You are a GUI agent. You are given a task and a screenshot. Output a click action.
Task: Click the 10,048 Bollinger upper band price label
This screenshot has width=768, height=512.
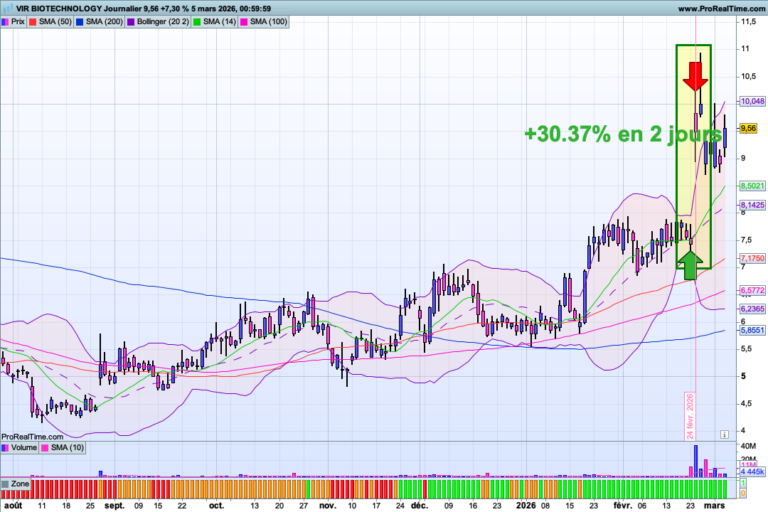(751, 101)
